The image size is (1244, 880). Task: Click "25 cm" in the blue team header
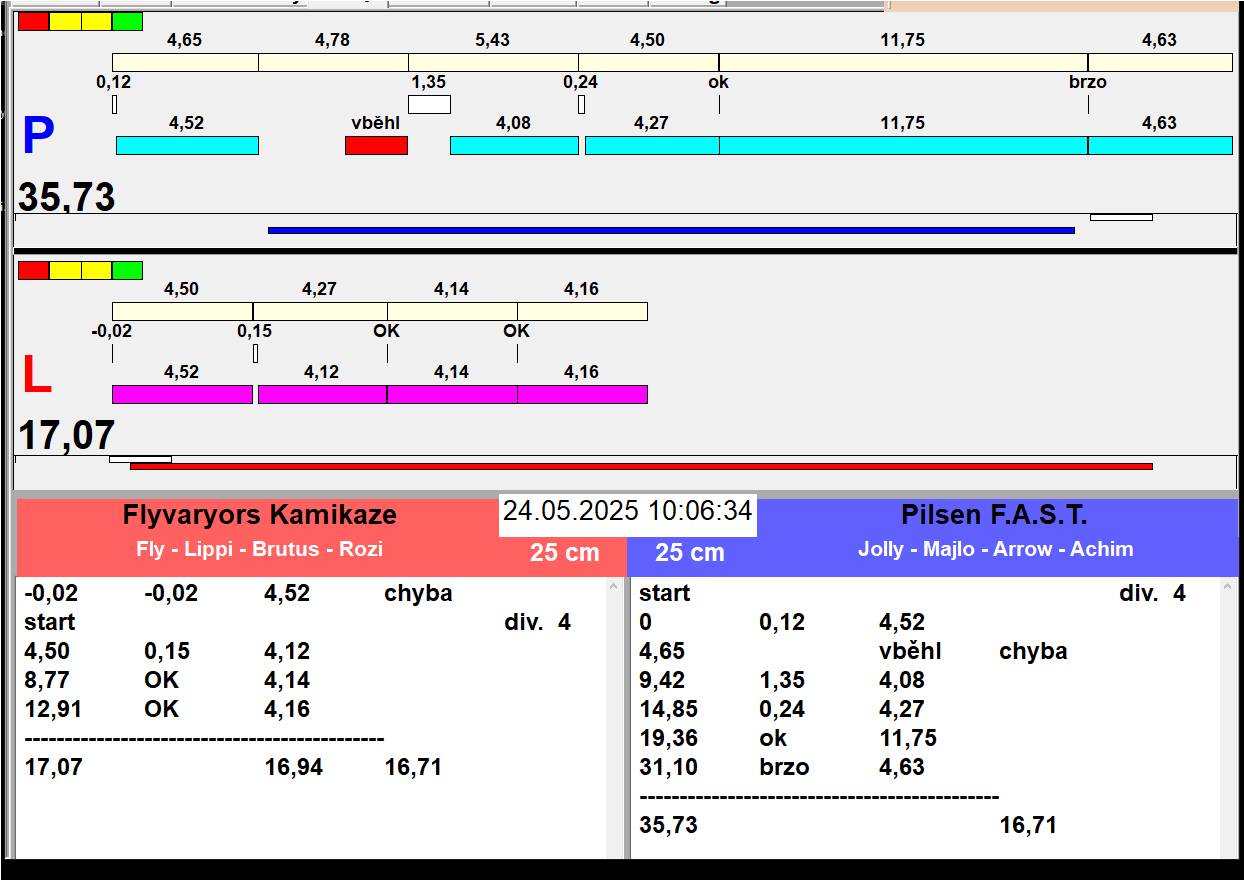[x=690, y=552]
